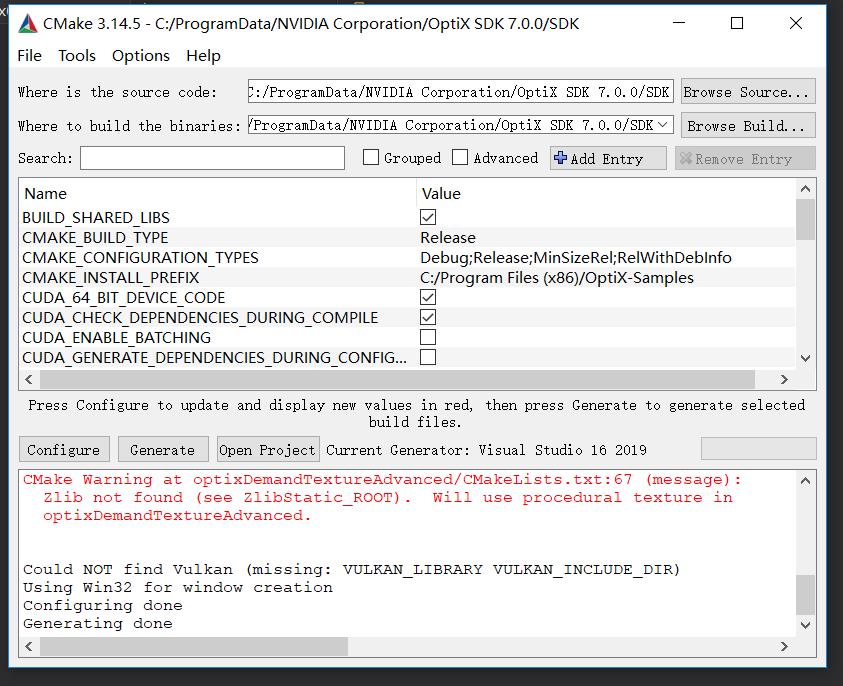
Task: Click the output log vertical scrollbar thumb
Action: 805,595
